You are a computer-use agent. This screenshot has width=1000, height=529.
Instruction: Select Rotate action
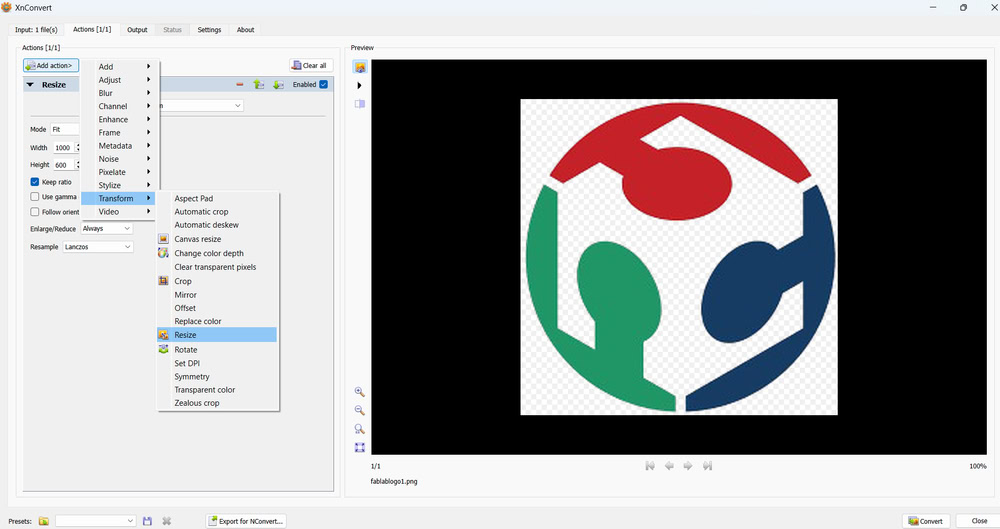[217, 350]
